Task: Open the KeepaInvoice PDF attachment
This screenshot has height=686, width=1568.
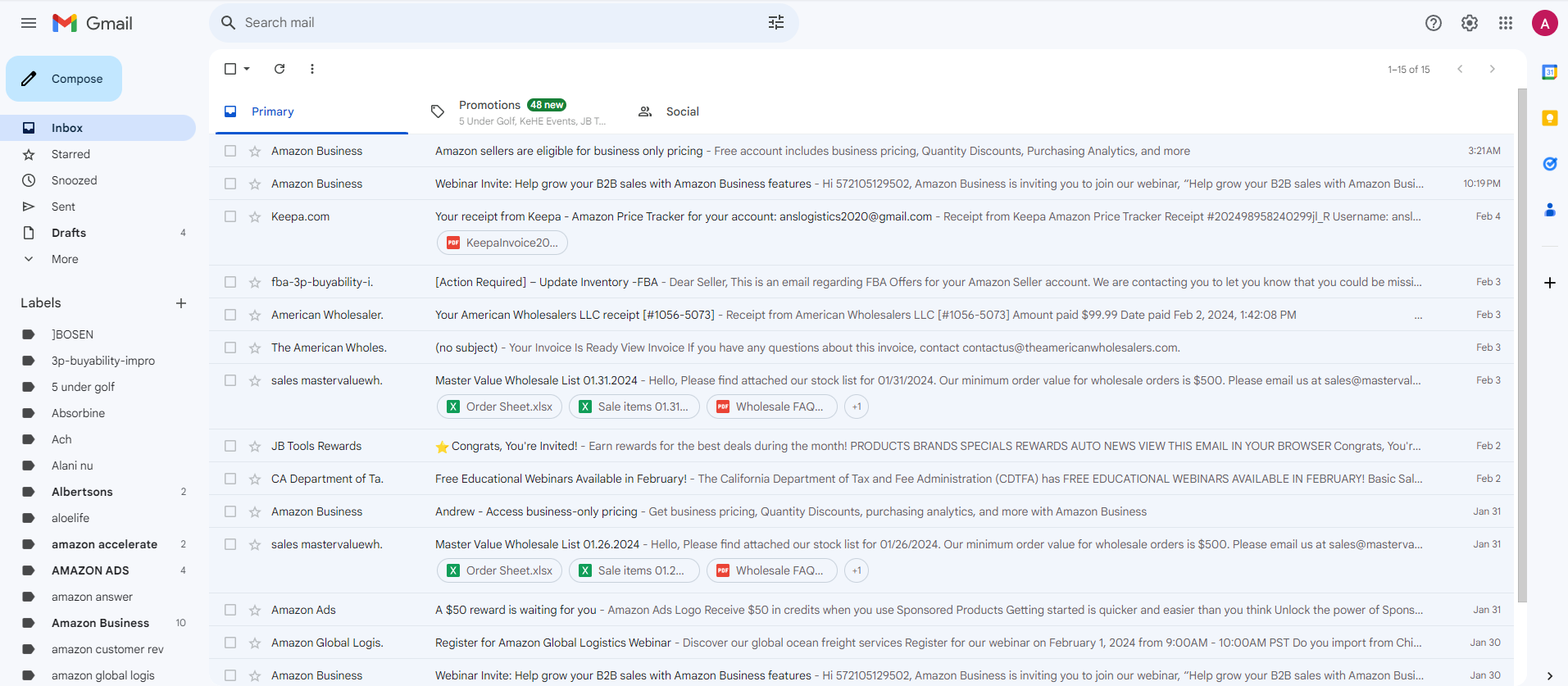Action: [x=502, y=243]
